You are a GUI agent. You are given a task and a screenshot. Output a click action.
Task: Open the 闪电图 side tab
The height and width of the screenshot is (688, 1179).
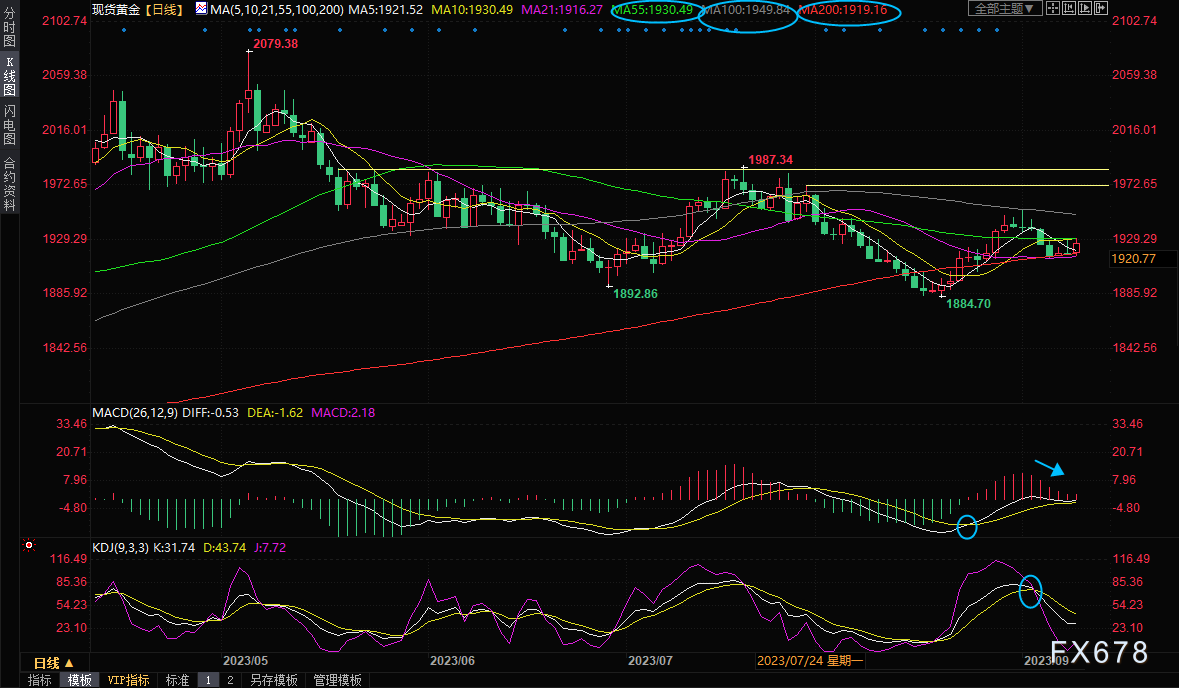click(9, 125)
